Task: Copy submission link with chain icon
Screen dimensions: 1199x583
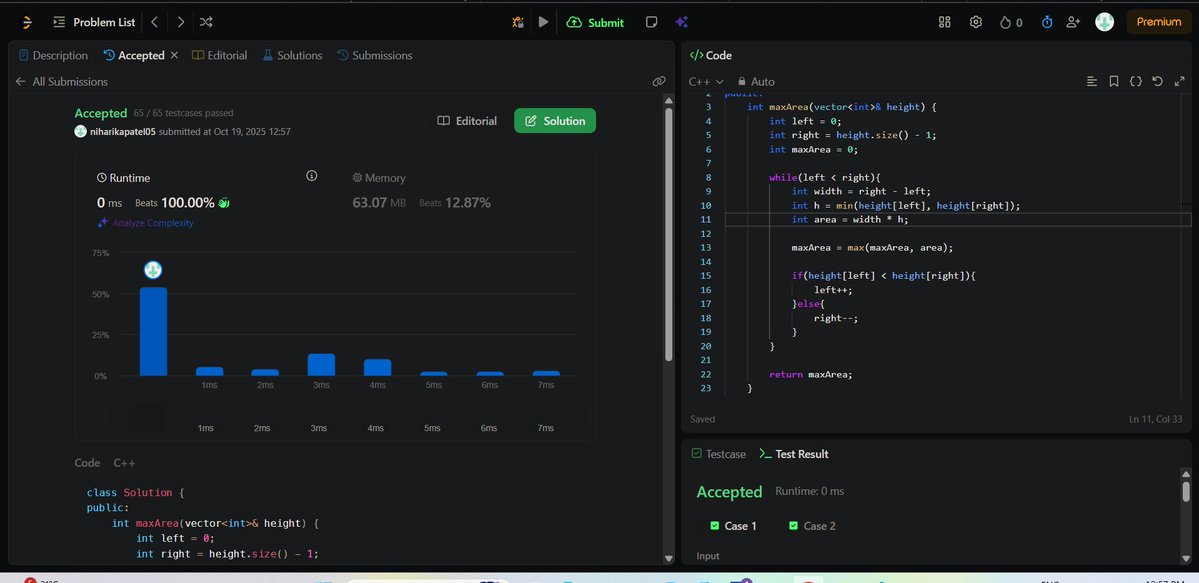Action: click(658, 81)
